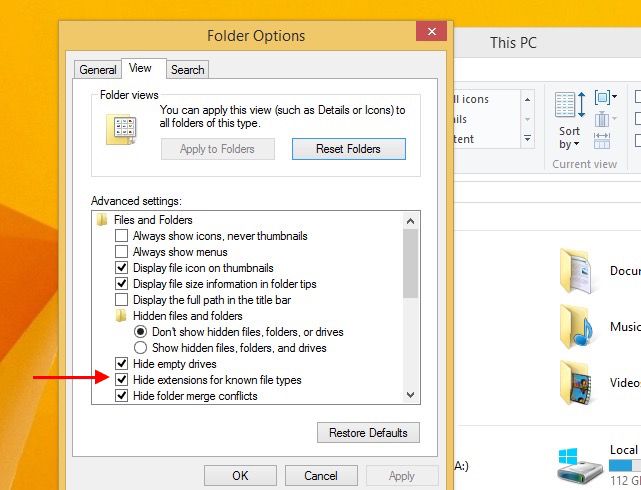This screenshot has height=490, width=641.
Task: Click the Hidden files and folders icon
Action: tap(121, 316)
